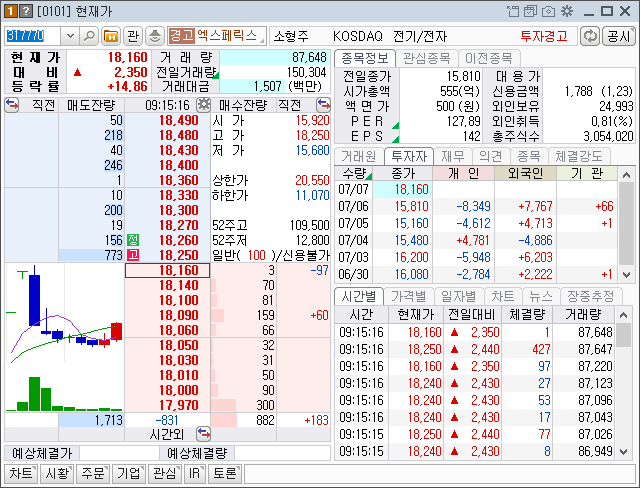
Task: Click the 주문 button at bottom
Action: click(93, 473)
